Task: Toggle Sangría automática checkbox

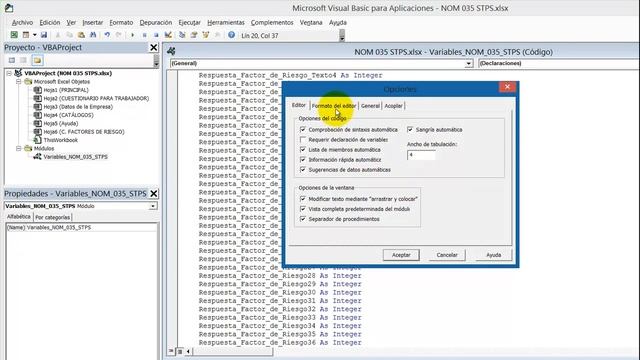Action: point(410,129)
